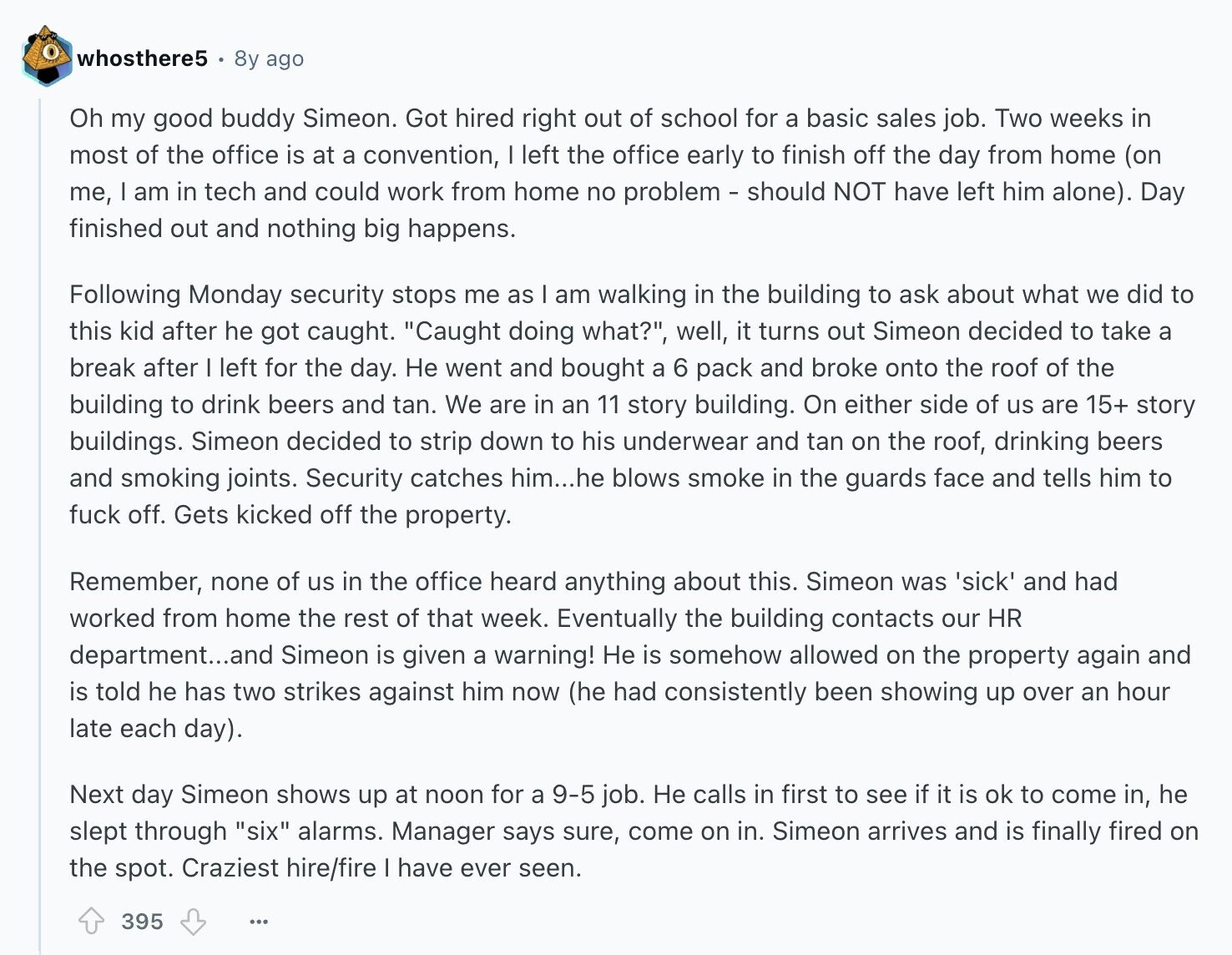Click the paragraph starting "Oh my good buddy"
This screenshot has width=1232, height=955.
coord(627,173)
